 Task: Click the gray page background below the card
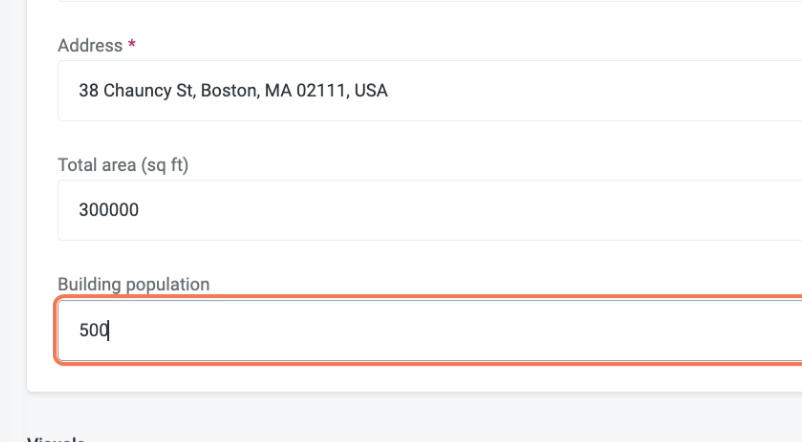[400, 415]
